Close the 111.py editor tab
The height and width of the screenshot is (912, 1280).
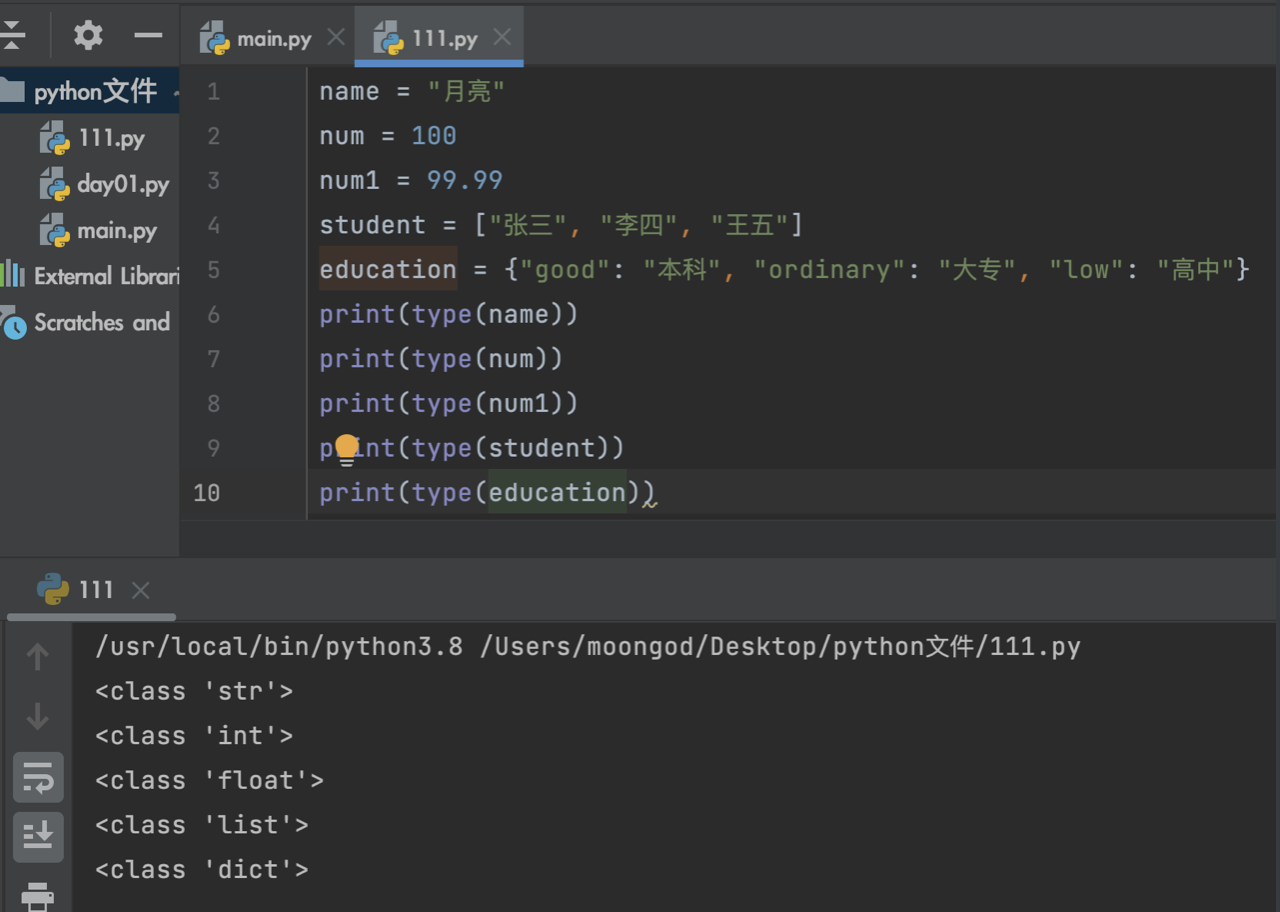502,37
